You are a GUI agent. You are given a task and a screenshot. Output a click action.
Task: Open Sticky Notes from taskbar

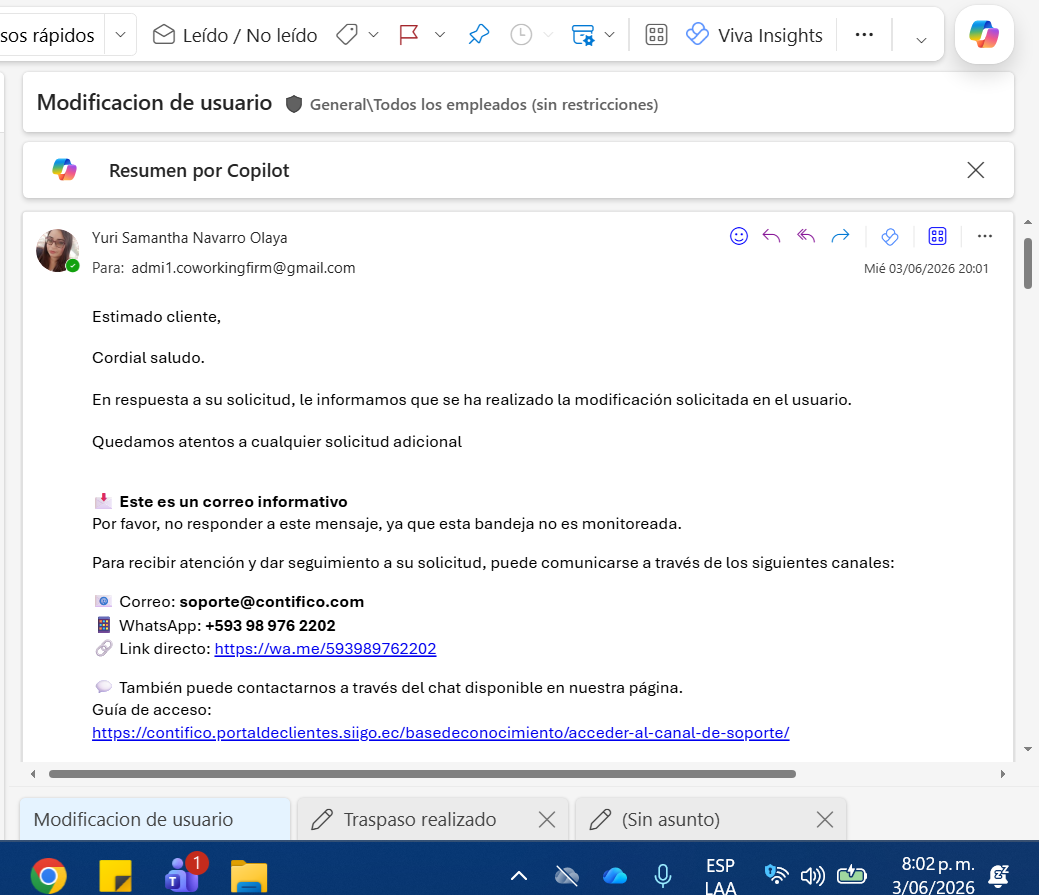(x=115, y=876)
